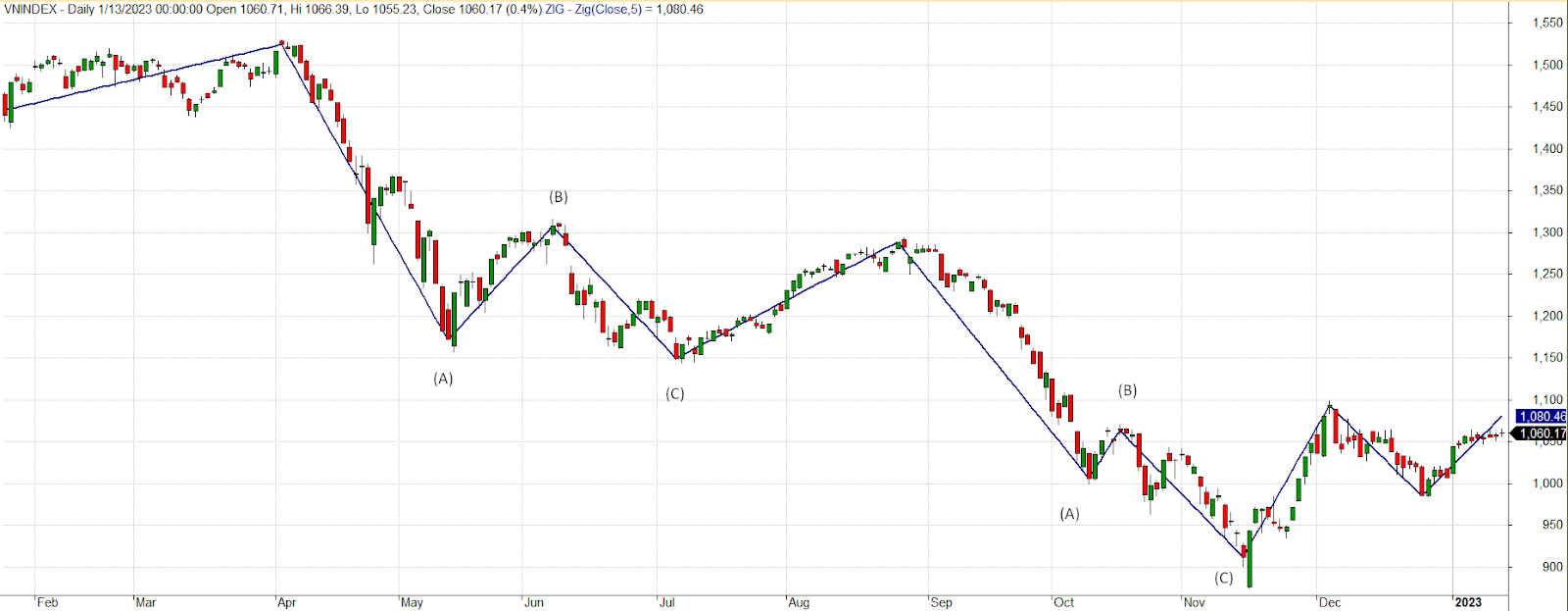Select the May marker on time axis
The image size is (1568, 611).
click(412, 602)
